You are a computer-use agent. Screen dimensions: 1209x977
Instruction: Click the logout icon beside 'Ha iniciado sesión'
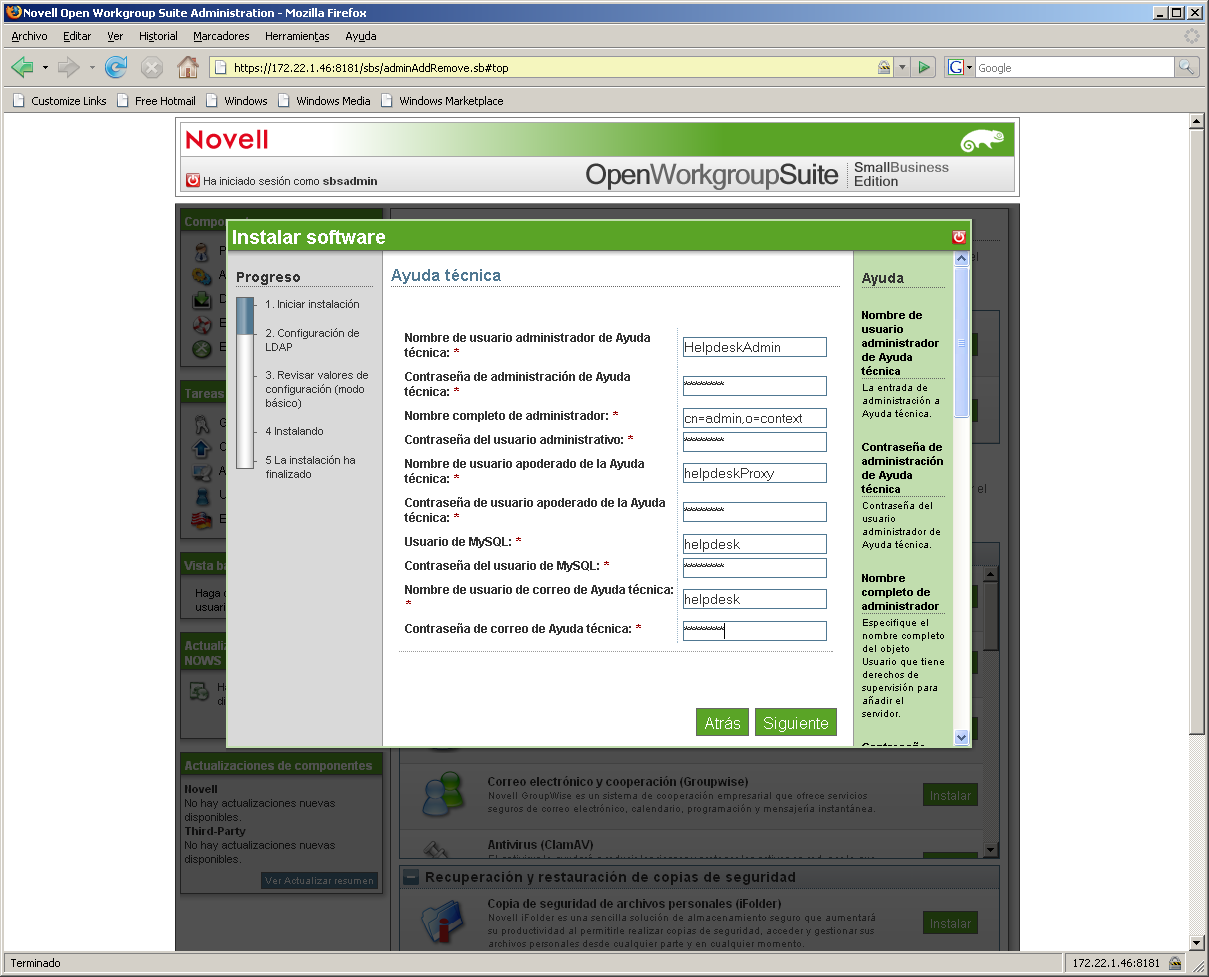tap(193, 181)
